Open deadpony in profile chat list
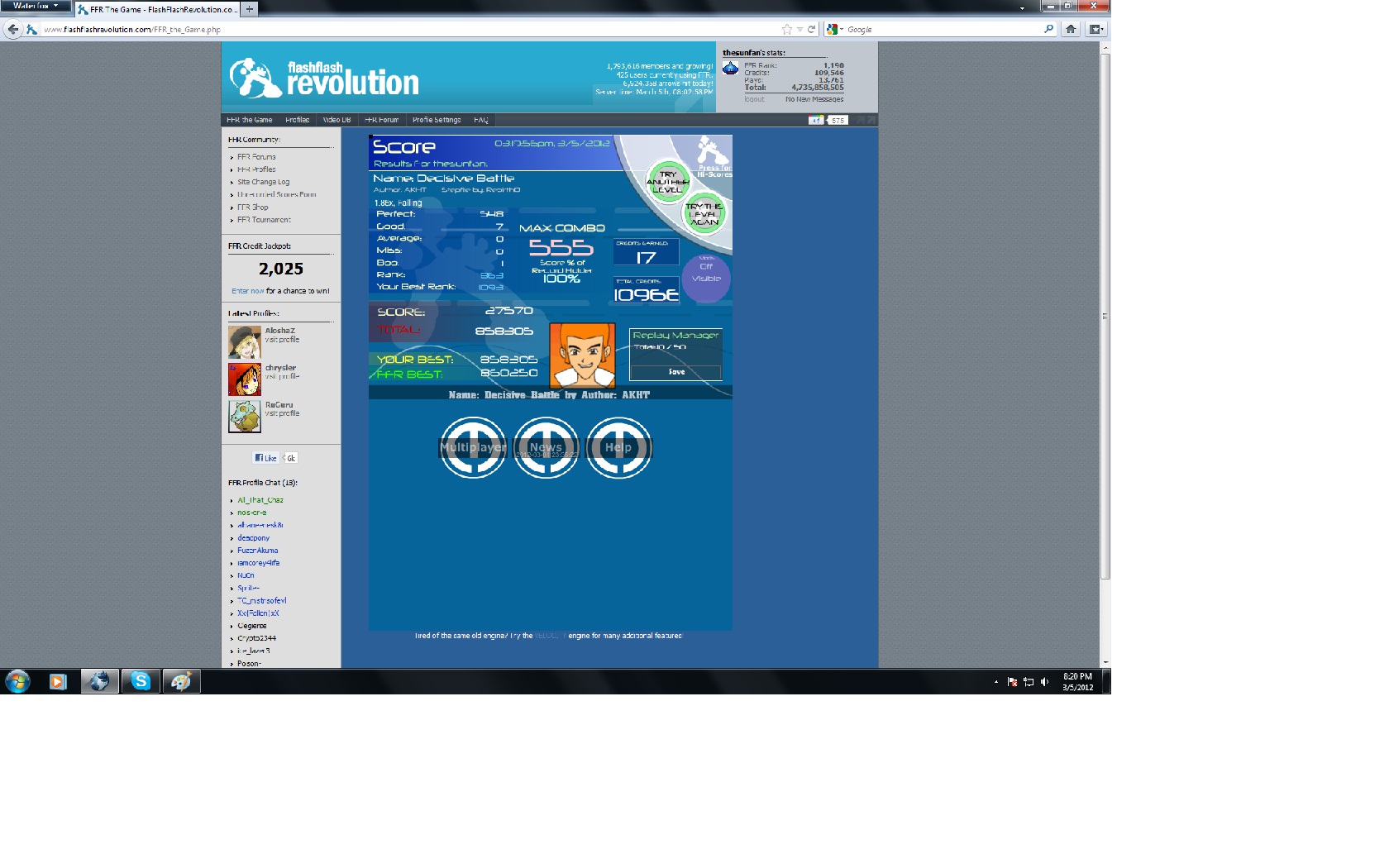The height and width of the screenshot is (868, 1389). (254, 538)
